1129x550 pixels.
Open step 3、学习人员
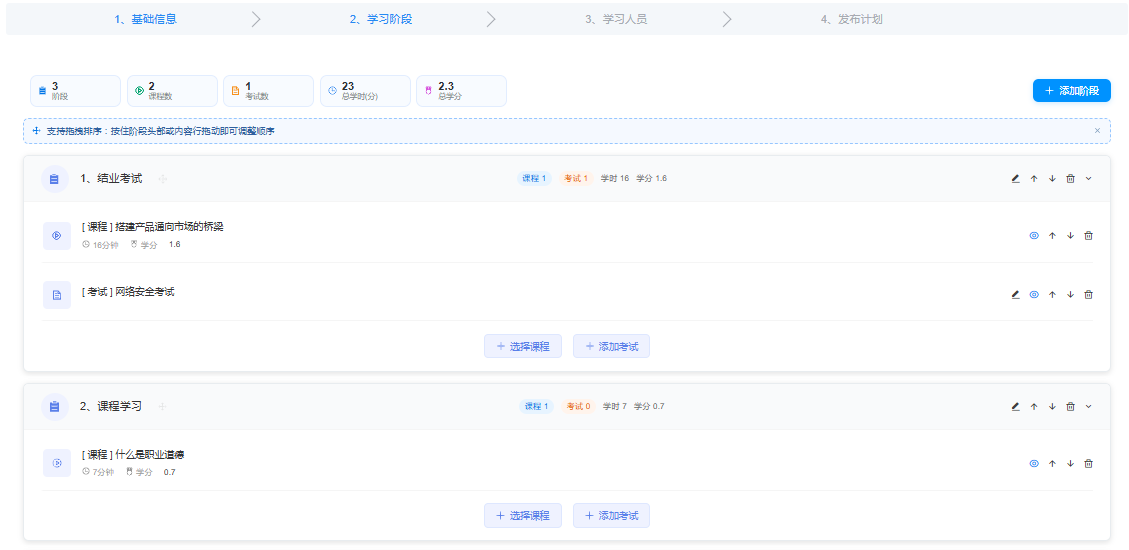[616, 19]
